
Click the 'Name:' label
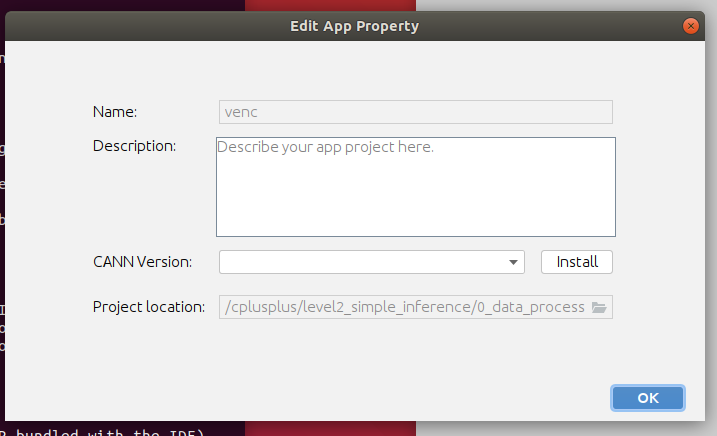tap(115, 112)
